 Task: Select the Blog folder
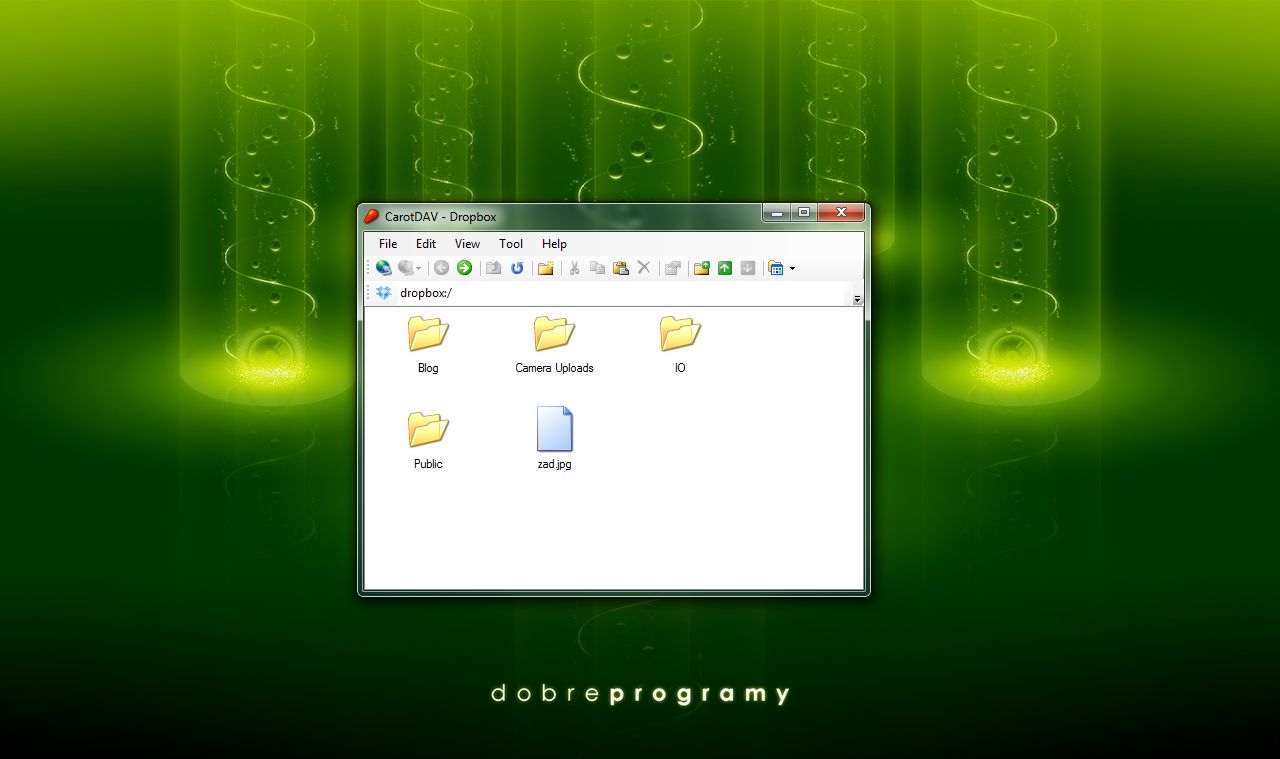pyautogui.click(x=428, y=344)
